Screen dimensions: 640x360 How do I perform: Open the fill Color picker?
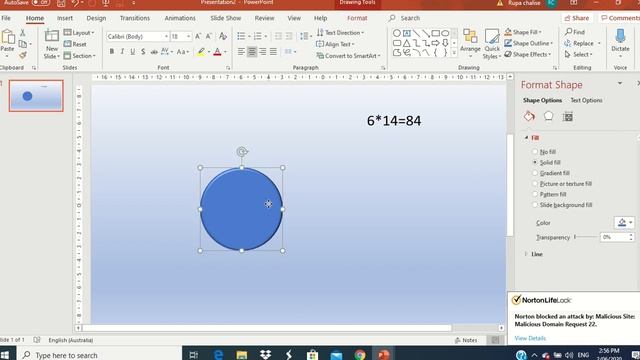coord(624,222)
